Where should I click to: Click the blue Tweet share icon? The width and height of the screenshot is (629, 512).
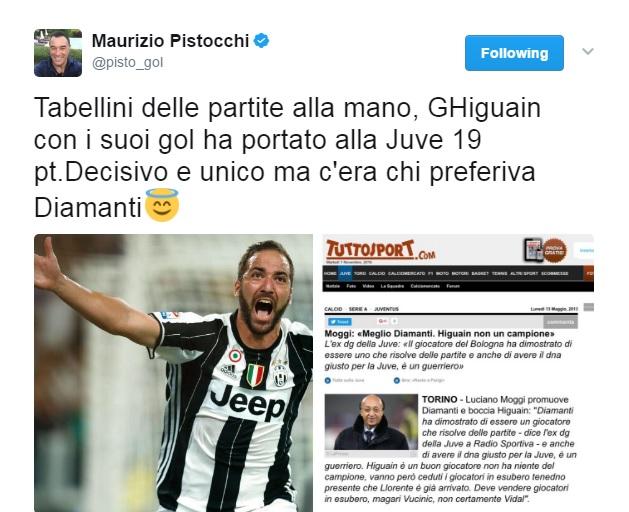click(x=339, y=322)
